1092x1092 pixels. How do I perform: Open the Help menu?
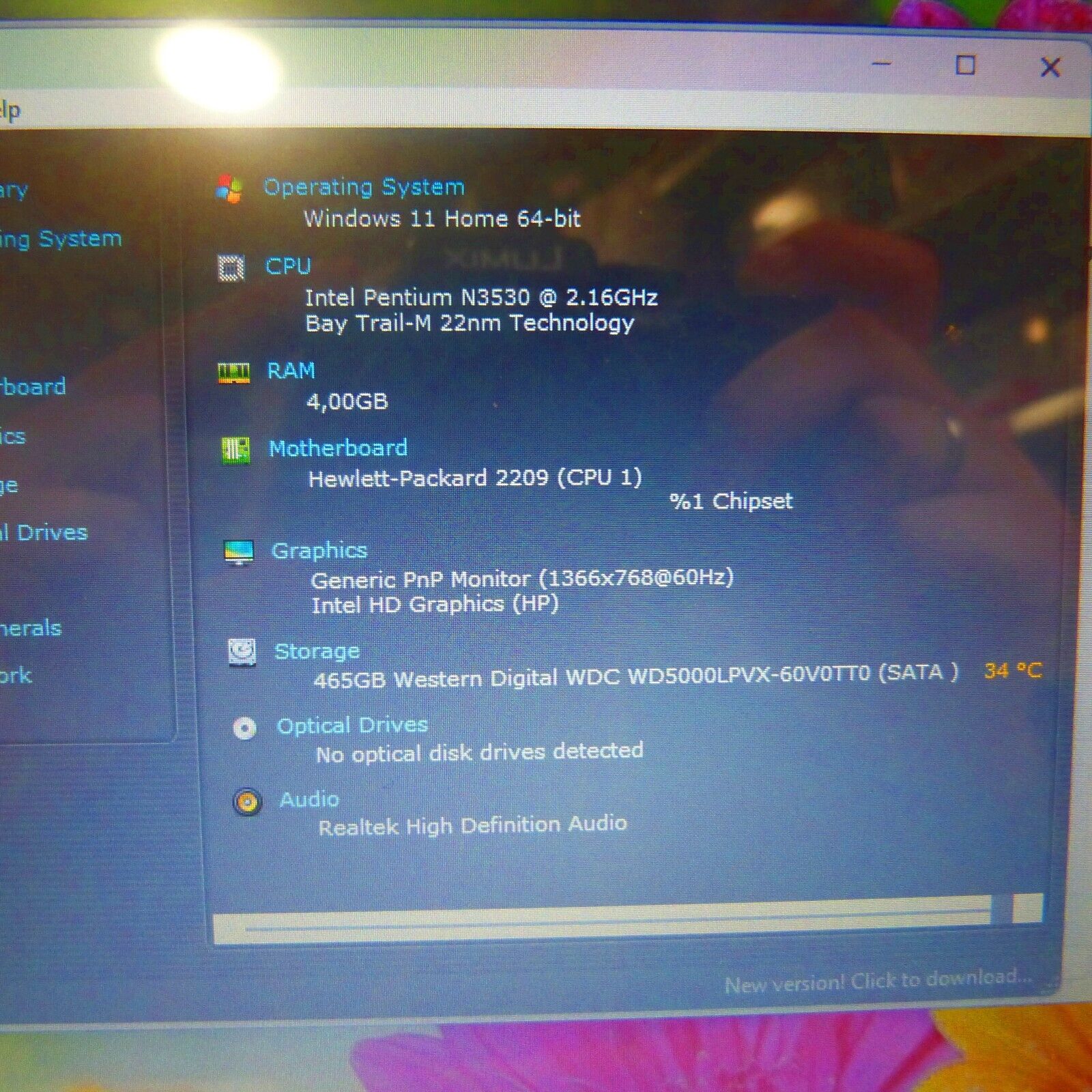point(10,111)
